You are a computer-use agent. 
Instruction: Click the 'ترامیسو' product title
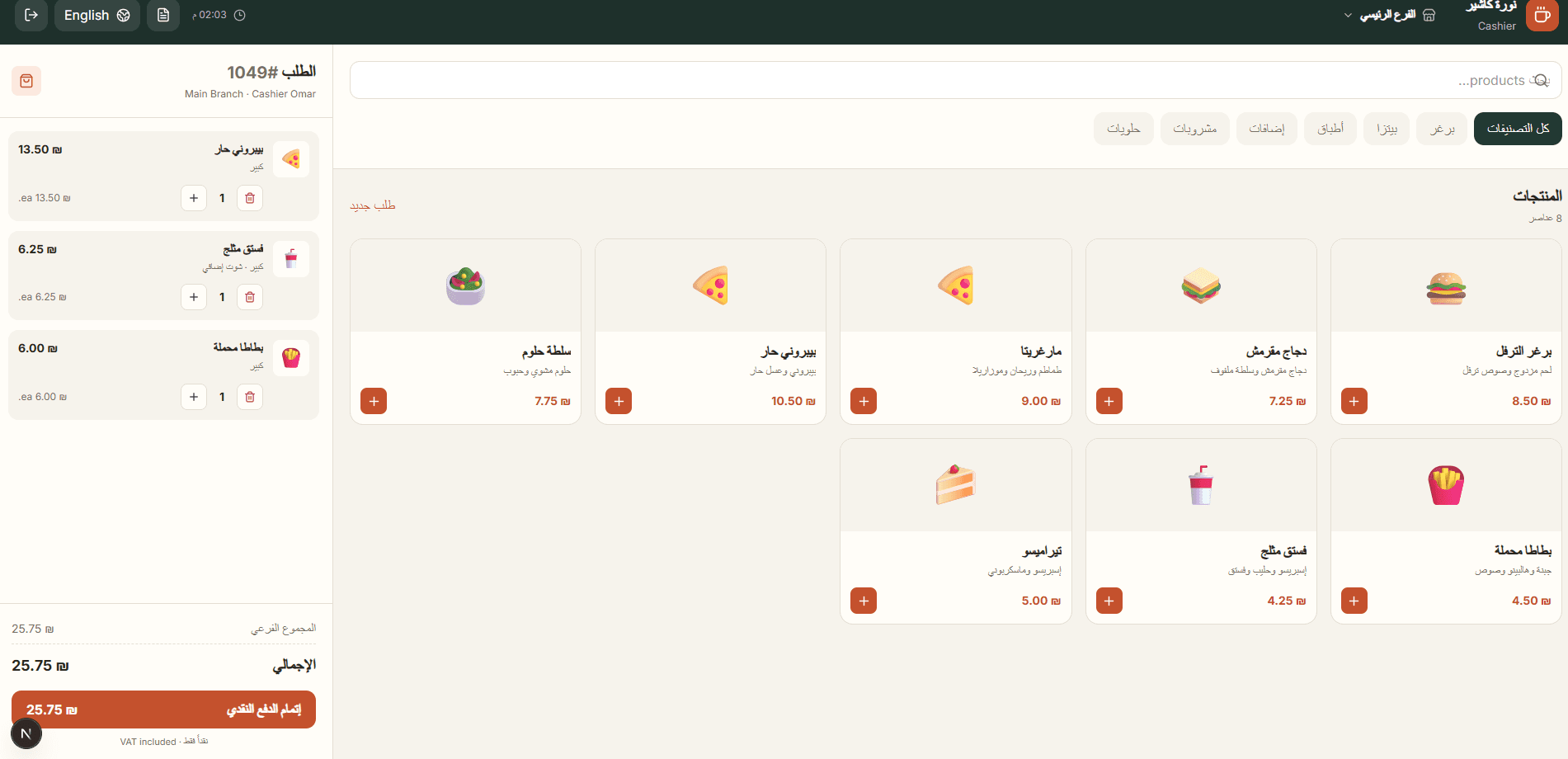coord(1043,550)
